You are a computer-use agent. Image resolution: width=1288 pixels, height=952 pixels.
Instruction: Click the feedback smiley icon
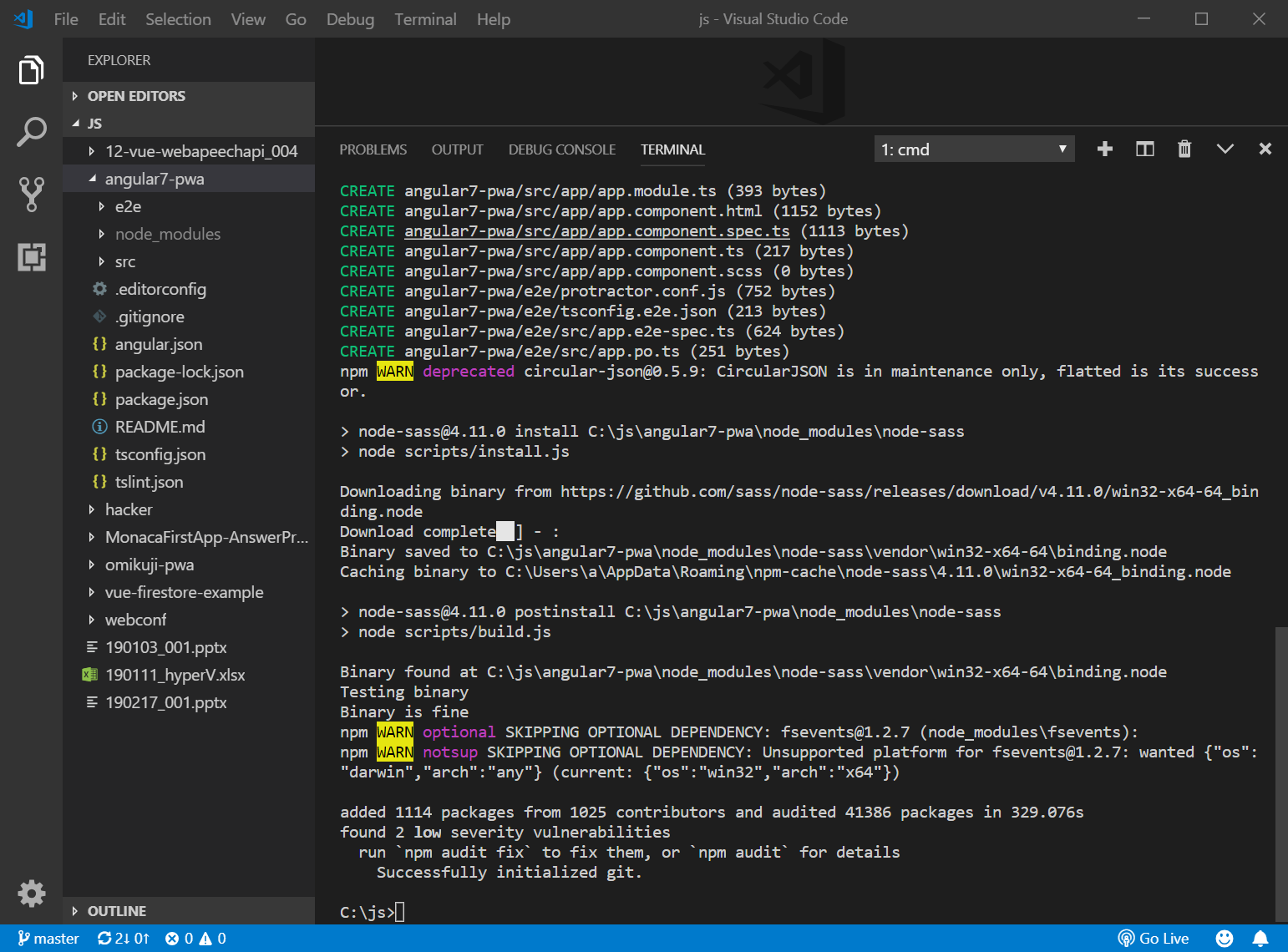1224,938
